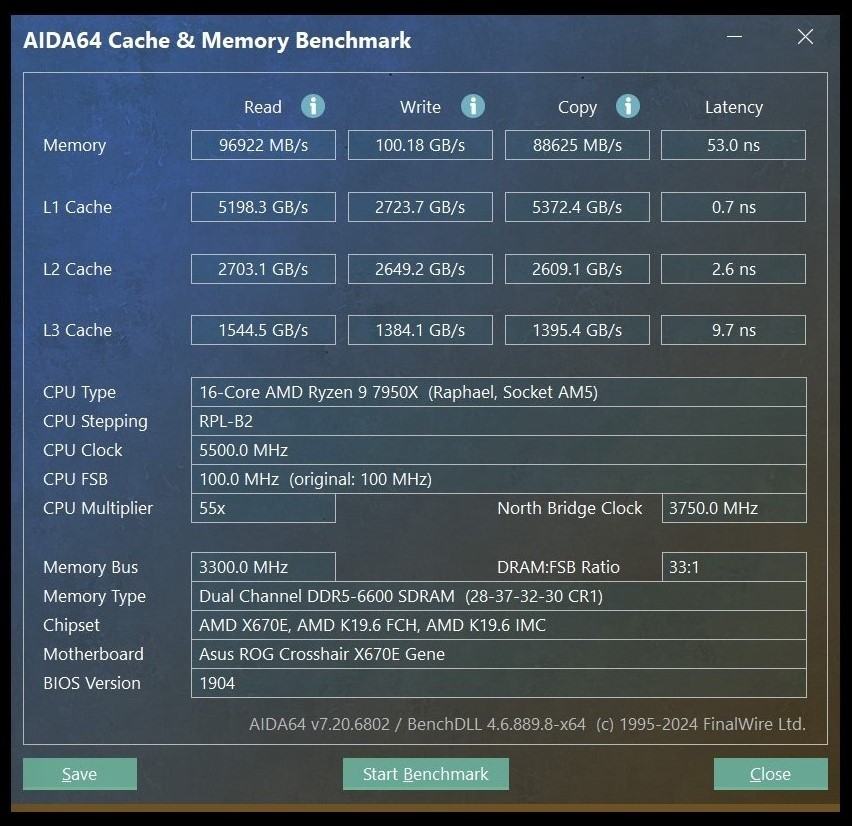Click the CPU Type field showing Ryzen 9 7950X
852x826 pixels.
[499, 392]
